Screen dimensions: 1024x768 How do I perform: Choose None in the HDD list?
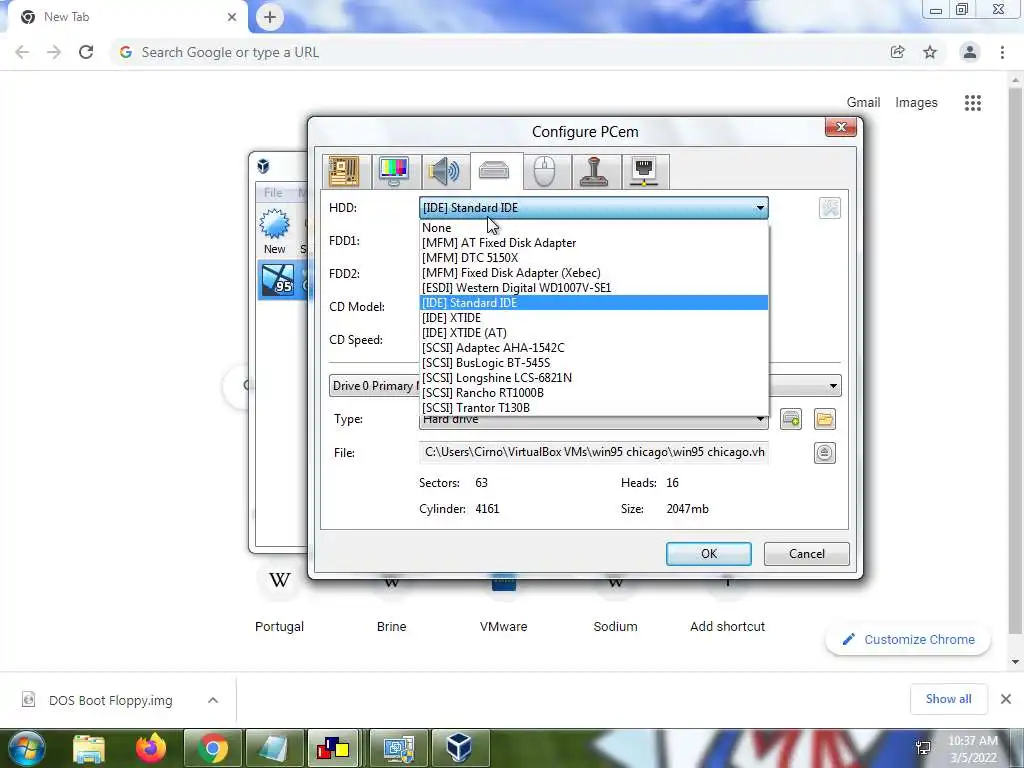coord(594,228)
